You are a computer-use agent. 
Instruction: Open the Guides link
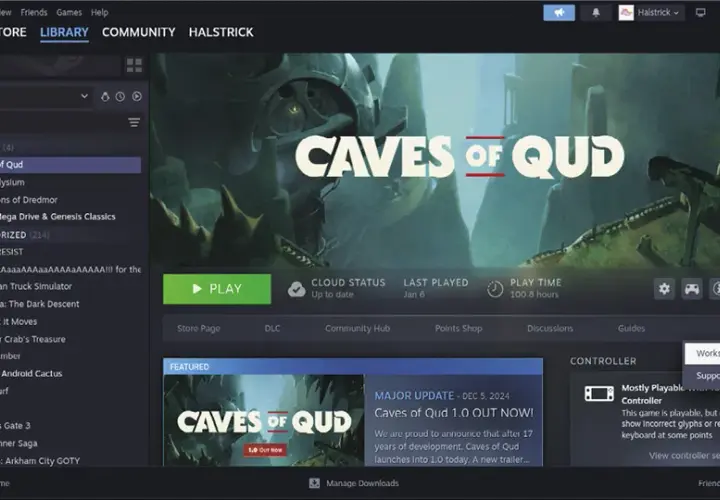tap(631, 328)
